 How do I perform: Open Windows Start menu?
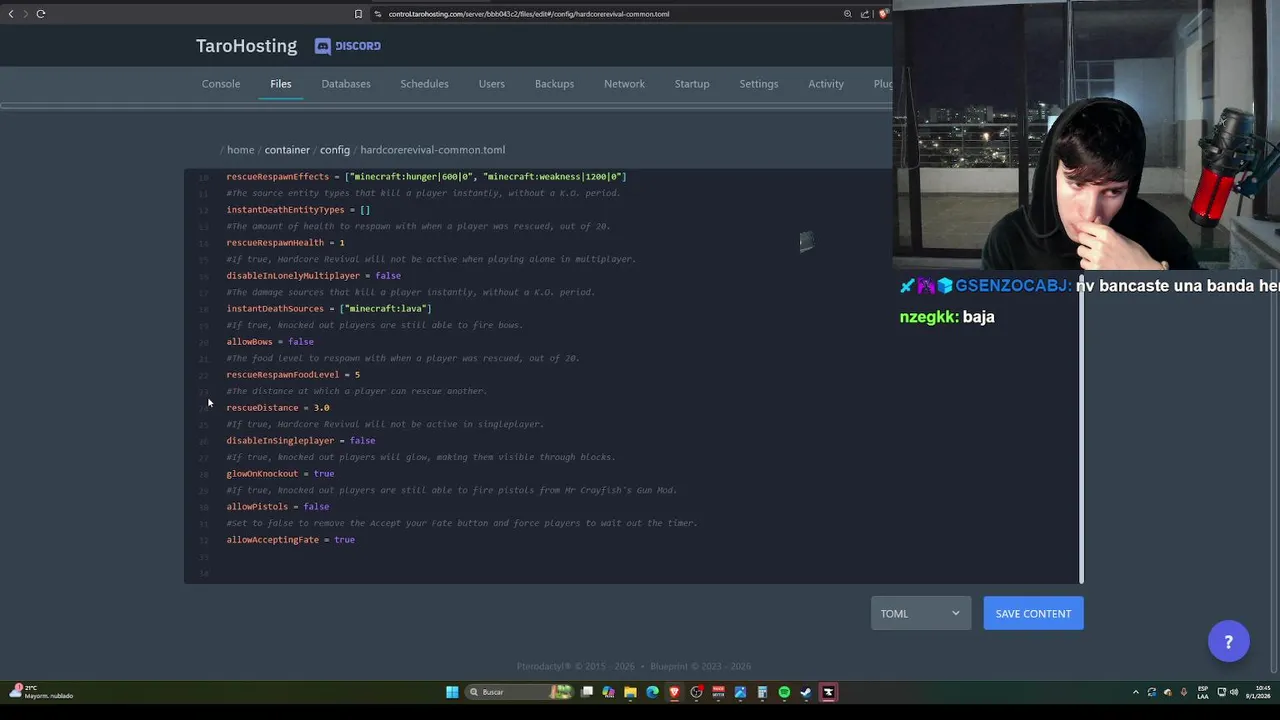[452, 692]
